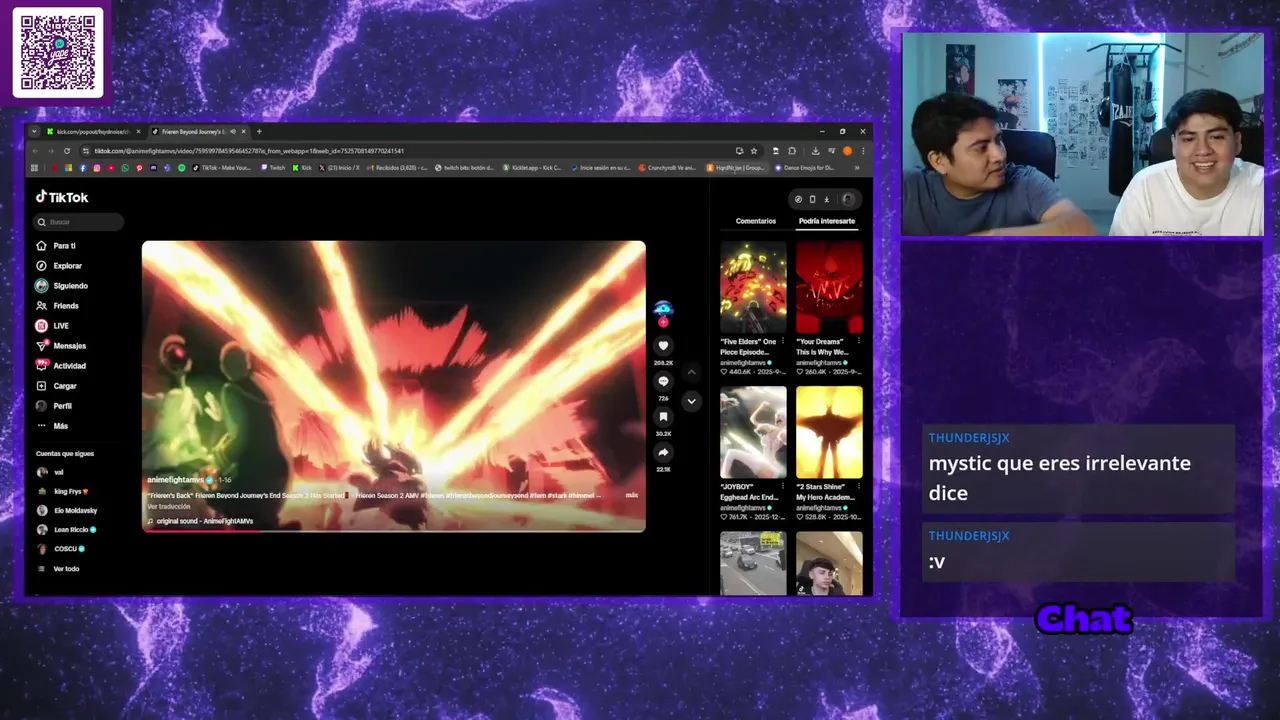Open "2 Stars Shine" video thumbnail

(x=829, y=432)
